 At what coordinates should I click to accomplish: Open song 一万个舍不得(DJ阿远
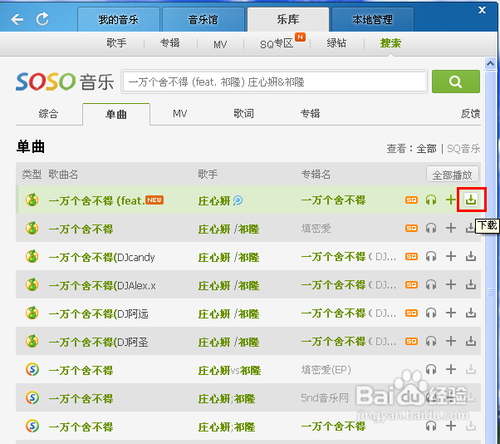[x=98, y=314]
